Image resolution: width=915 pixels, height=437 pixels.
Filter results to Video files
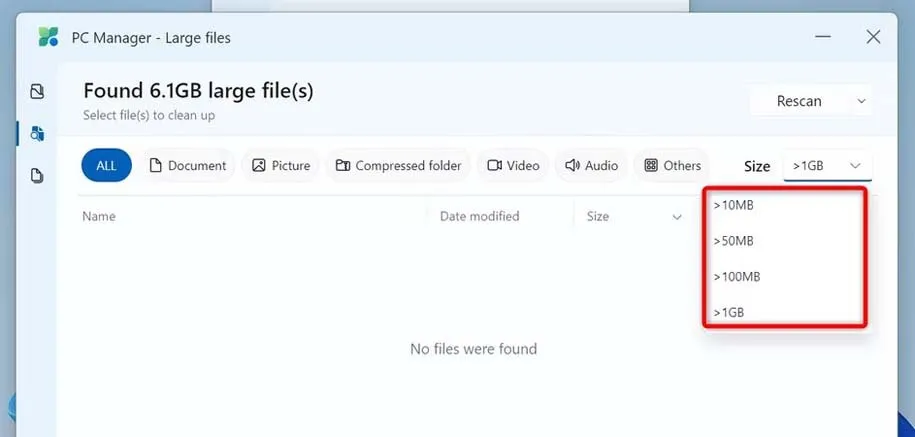[x=513, y=166]
